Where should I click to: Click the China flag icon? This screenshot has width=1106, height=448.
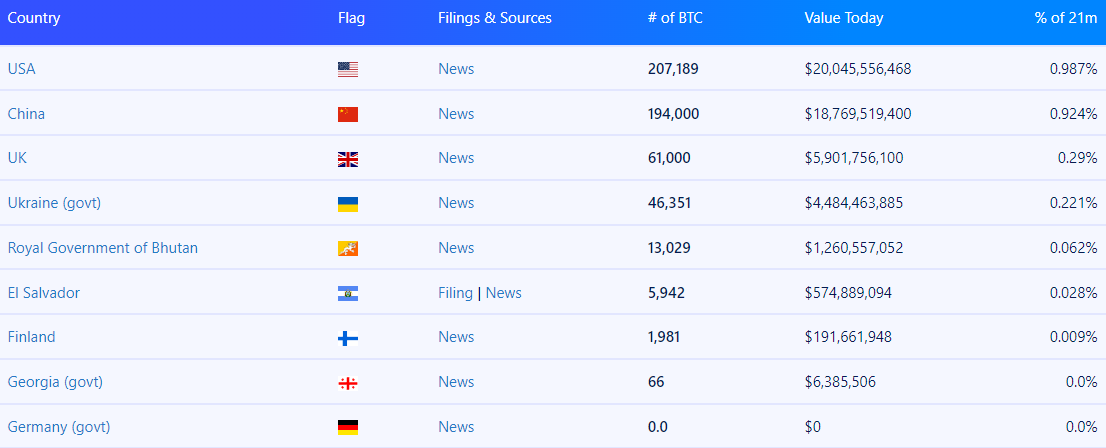(347, 114)
